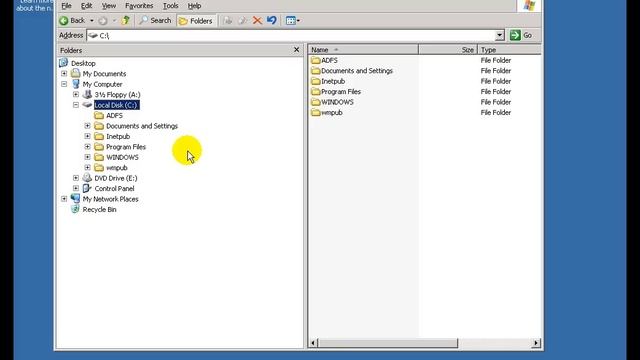Open the View menu

[x=109, y=6]
